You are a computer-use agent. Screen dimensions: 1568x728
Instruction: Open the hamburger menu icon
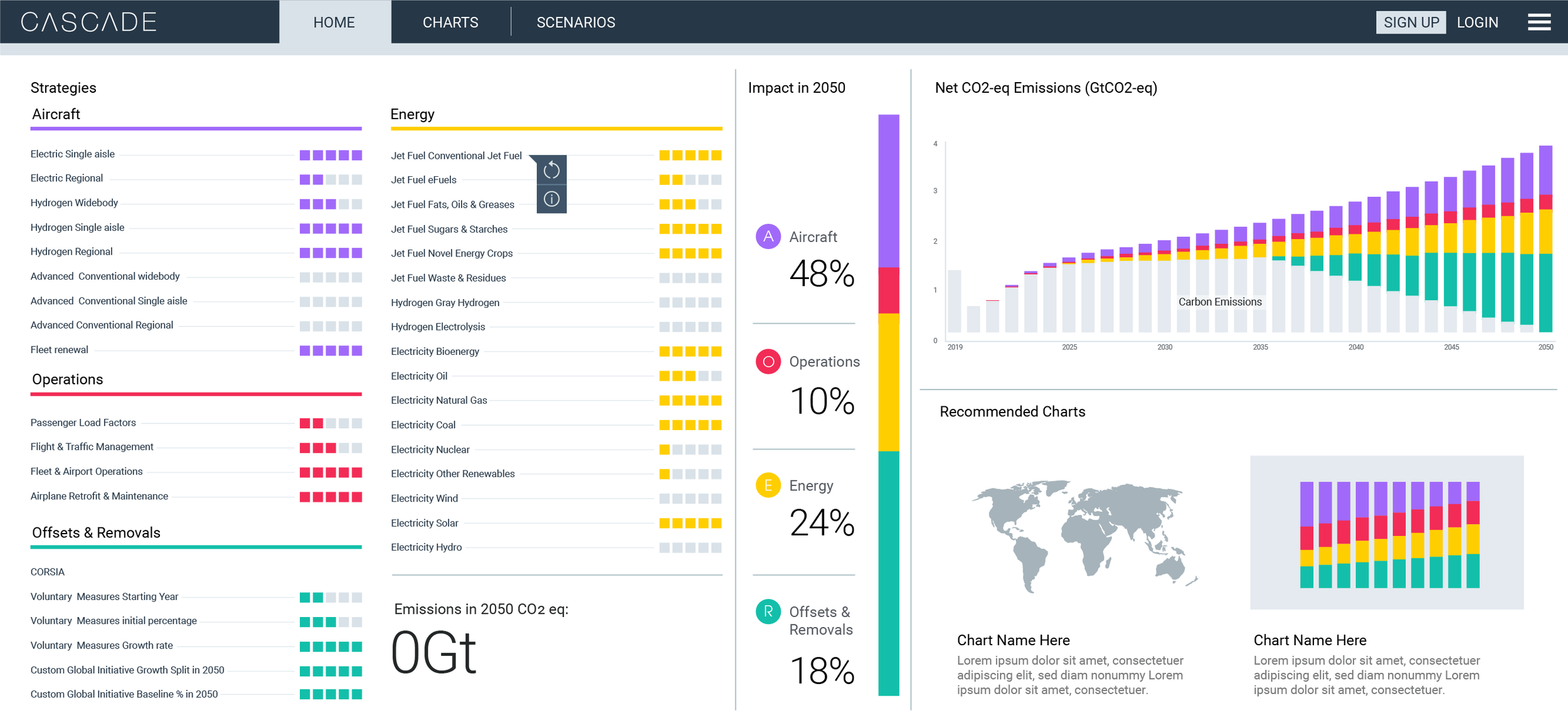(1539, 22)
